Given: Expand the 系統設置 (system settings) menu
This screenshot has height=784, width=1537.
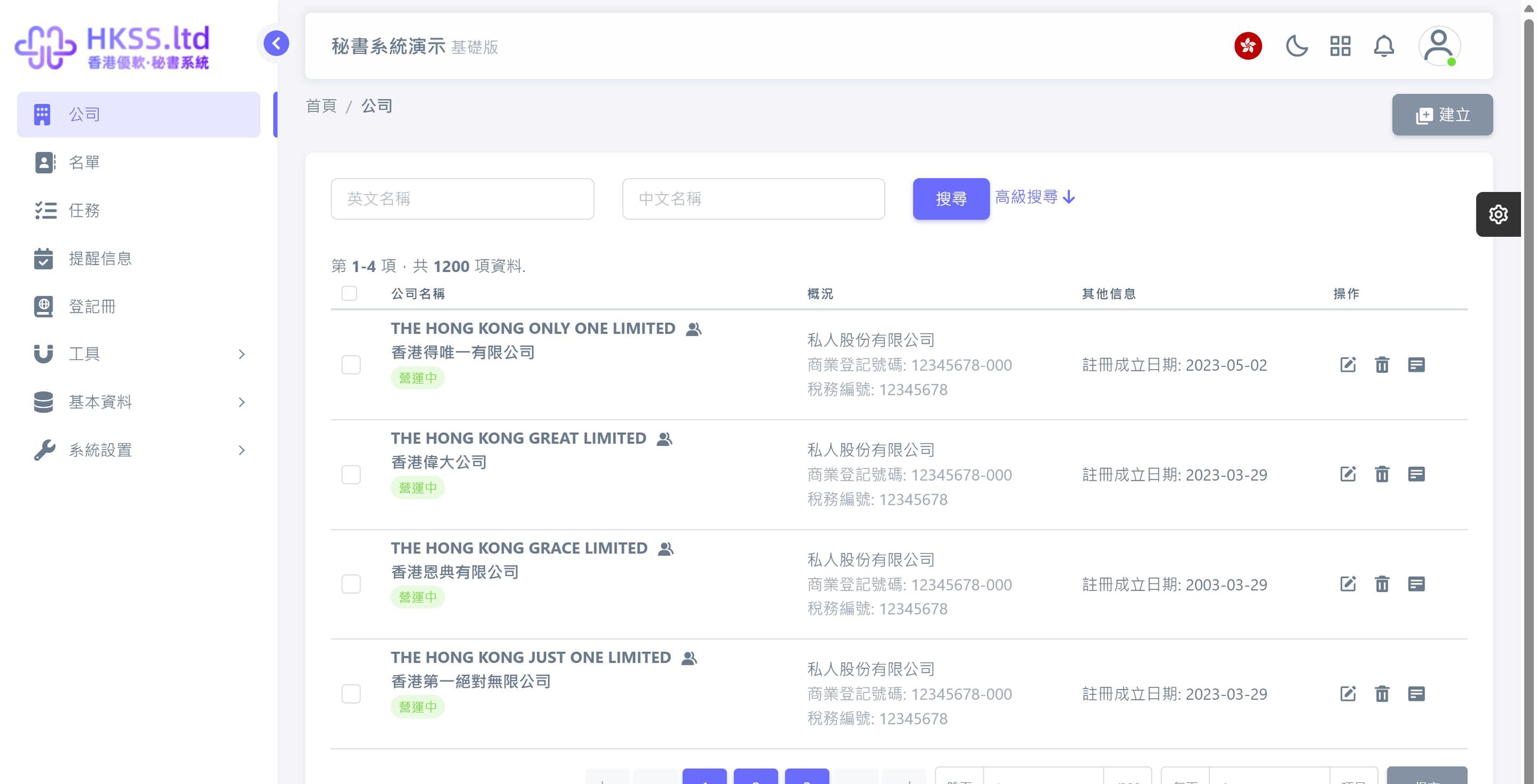Looking at the screenshot, I should coord(100,450).
